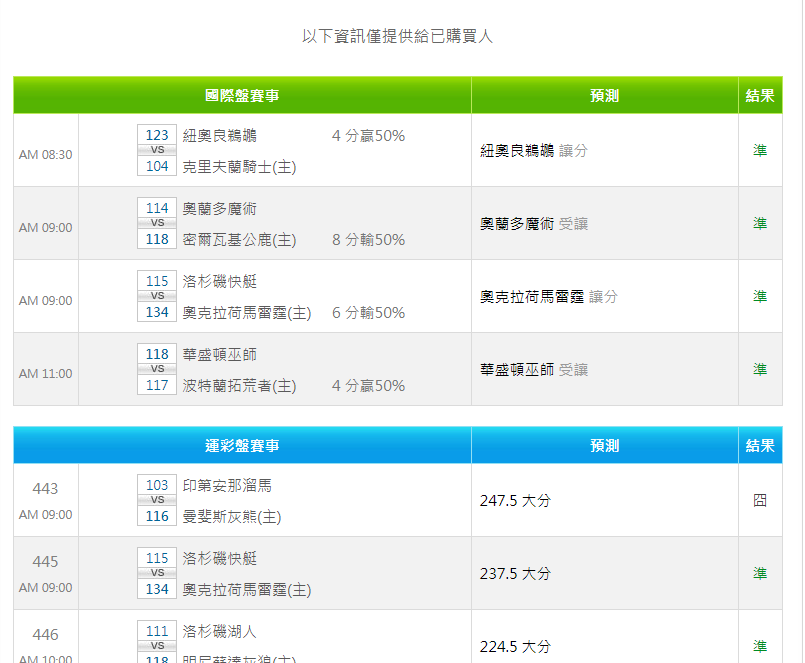Click score 134 in the 國際盤賽事 table
The width and height of the screenshot is (805, 663).
tap(157, 312)
